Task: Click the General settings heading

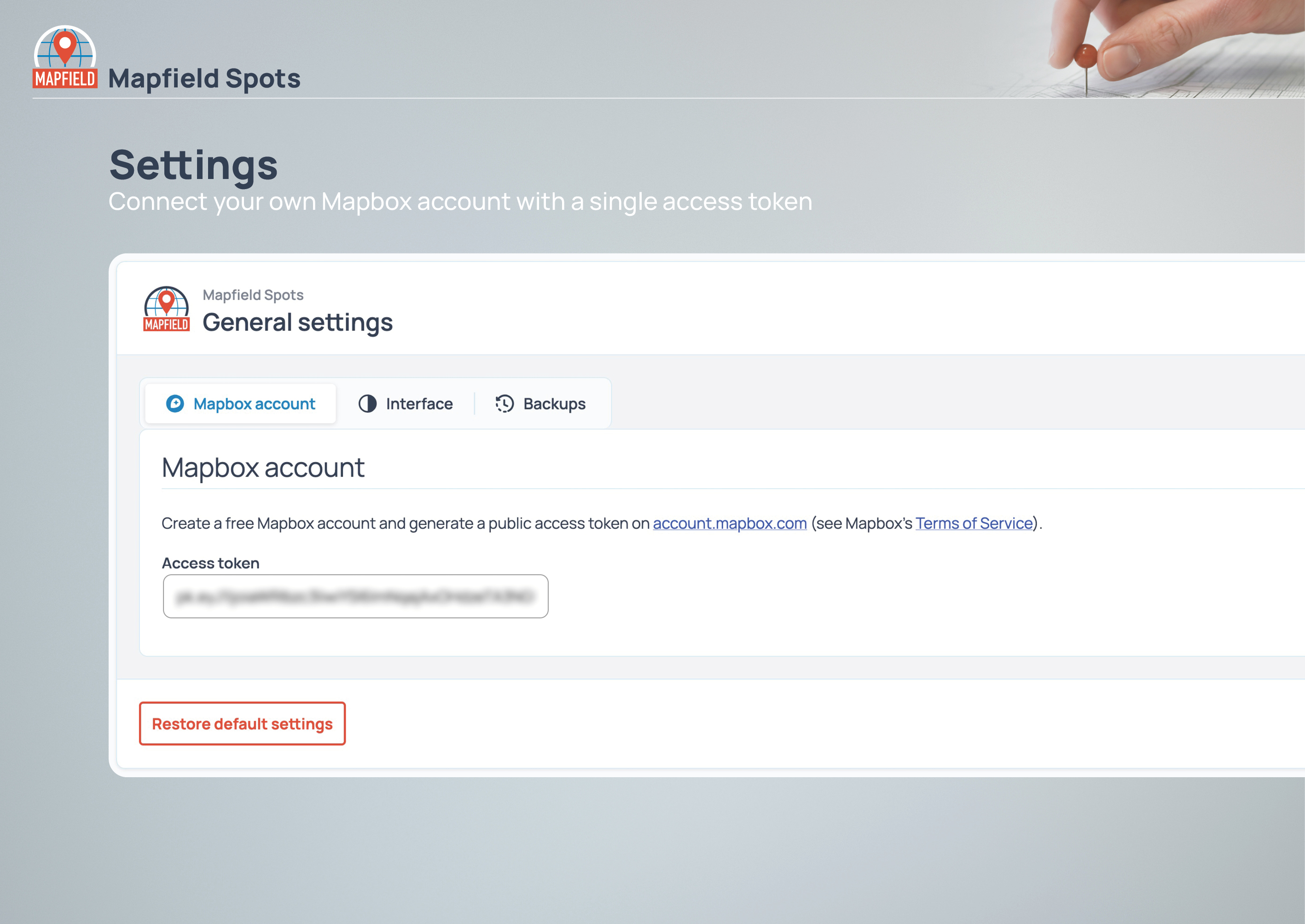Action: tap(298, 323)
